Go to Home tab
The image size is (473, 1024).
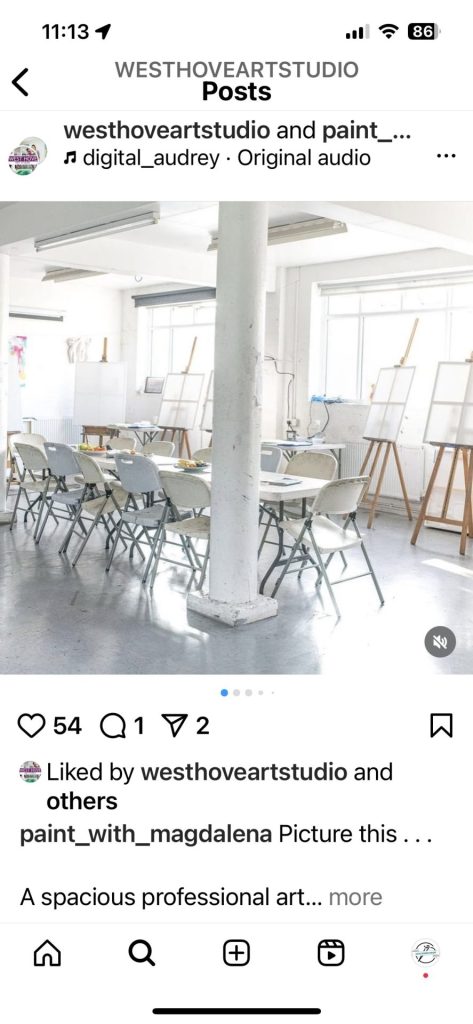[47, 953]
